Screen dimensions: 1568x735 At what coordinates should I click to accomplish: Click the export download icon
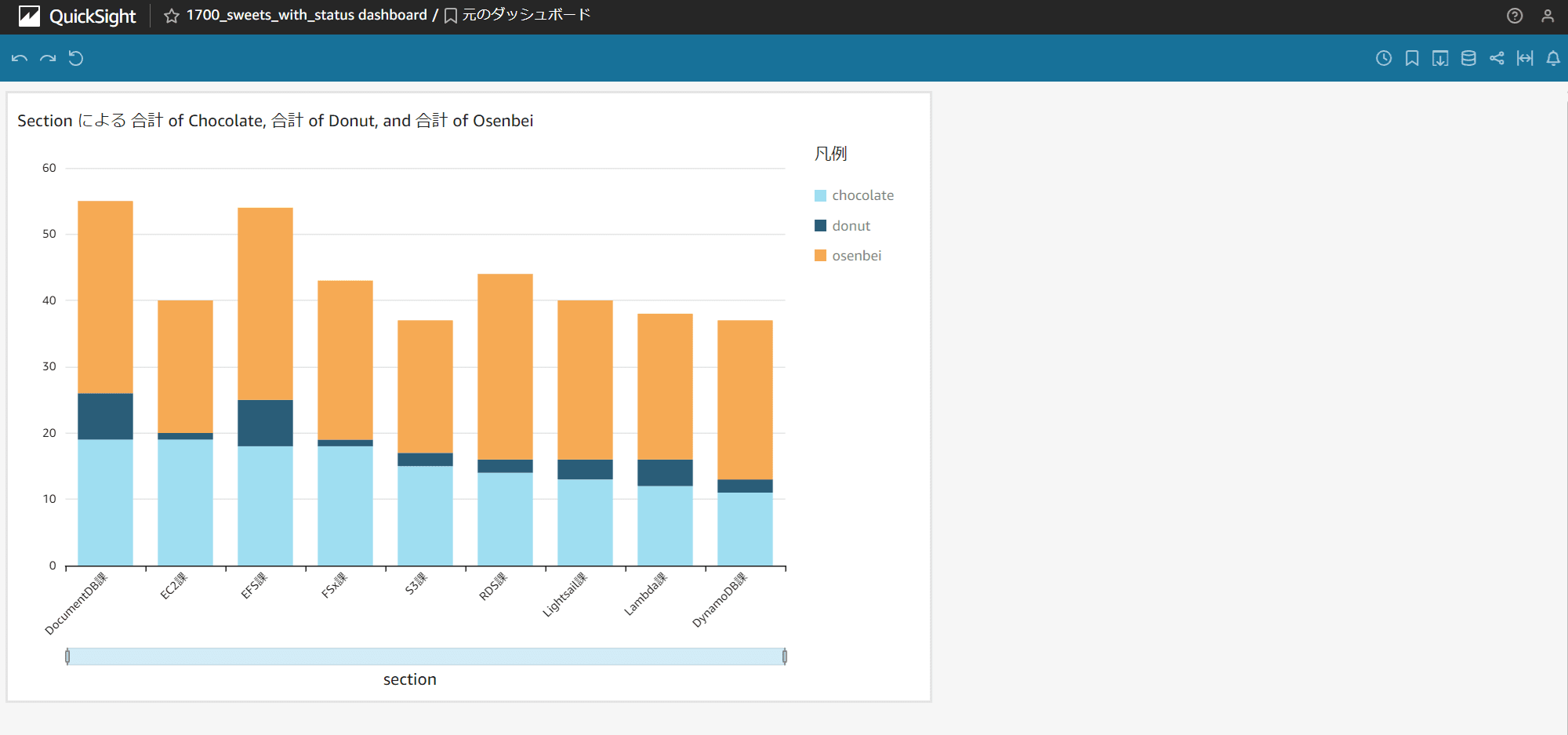(x=1440, y=58)
